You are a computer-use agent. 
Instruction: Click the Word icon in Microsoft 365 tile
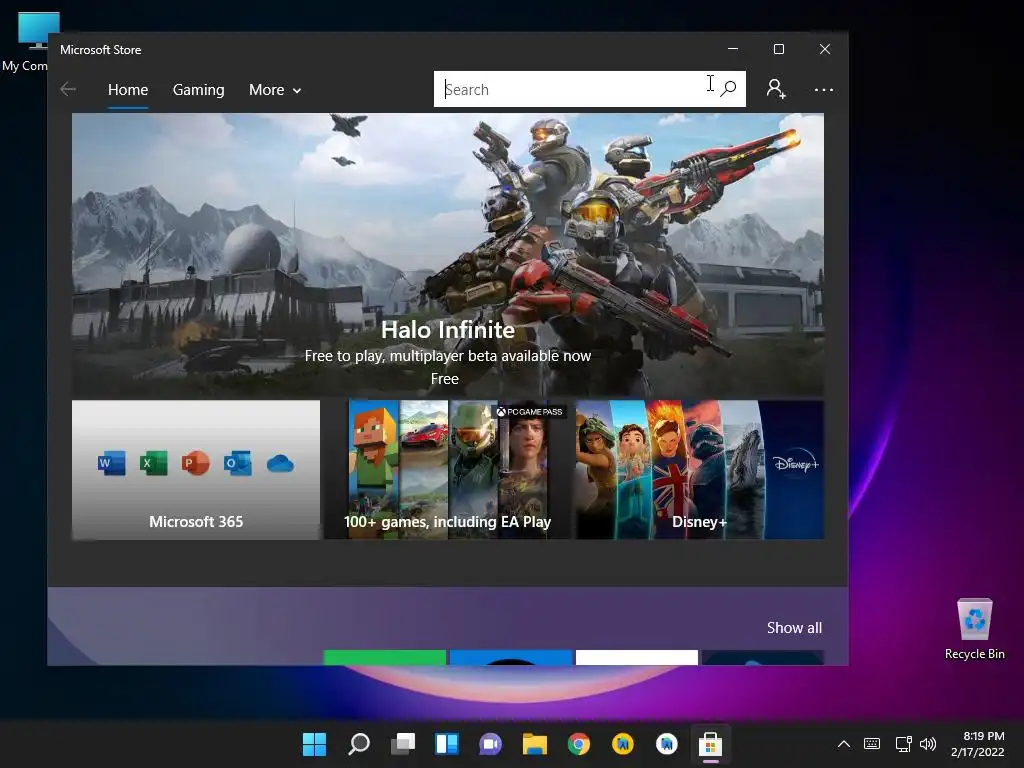pyautogui.click(x=111, y=463)
